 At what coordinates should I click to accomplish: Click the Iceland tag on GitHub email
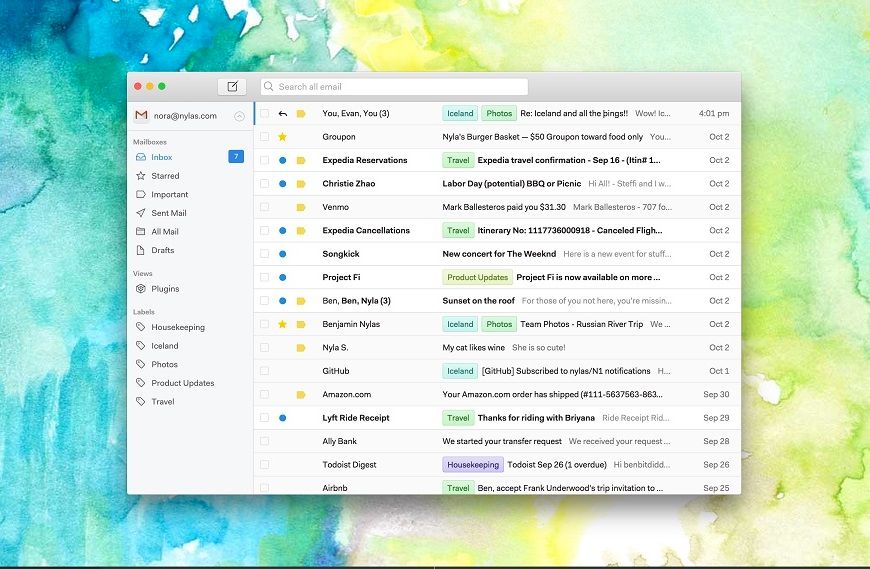[460, 371]
